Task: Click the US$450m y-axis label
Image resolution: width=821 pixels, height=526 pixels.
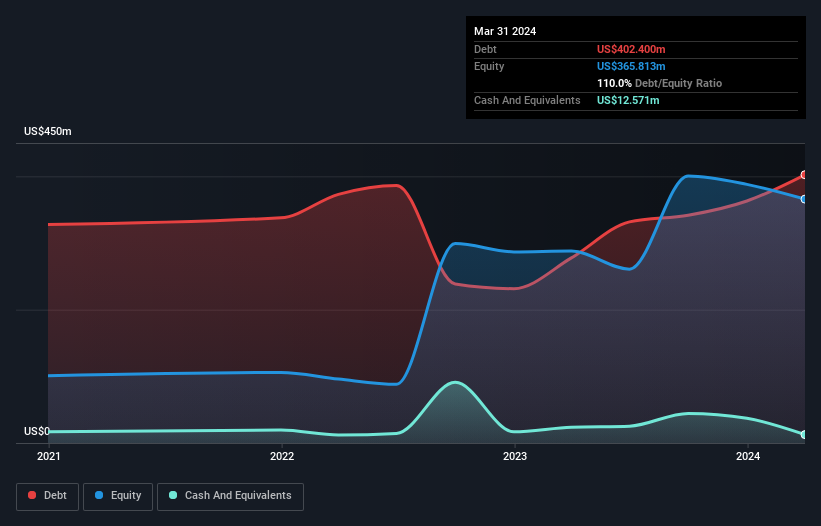Action: tap(48, 131)
